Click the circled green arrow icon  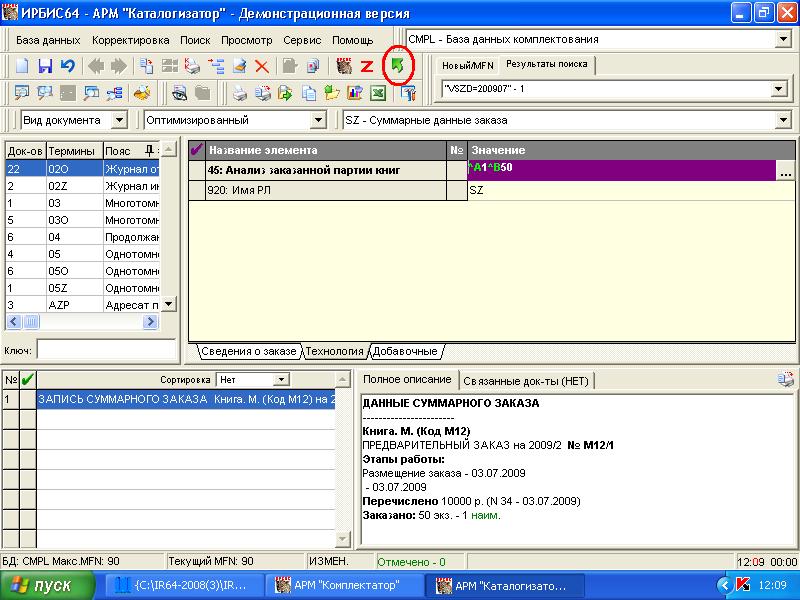398,66
